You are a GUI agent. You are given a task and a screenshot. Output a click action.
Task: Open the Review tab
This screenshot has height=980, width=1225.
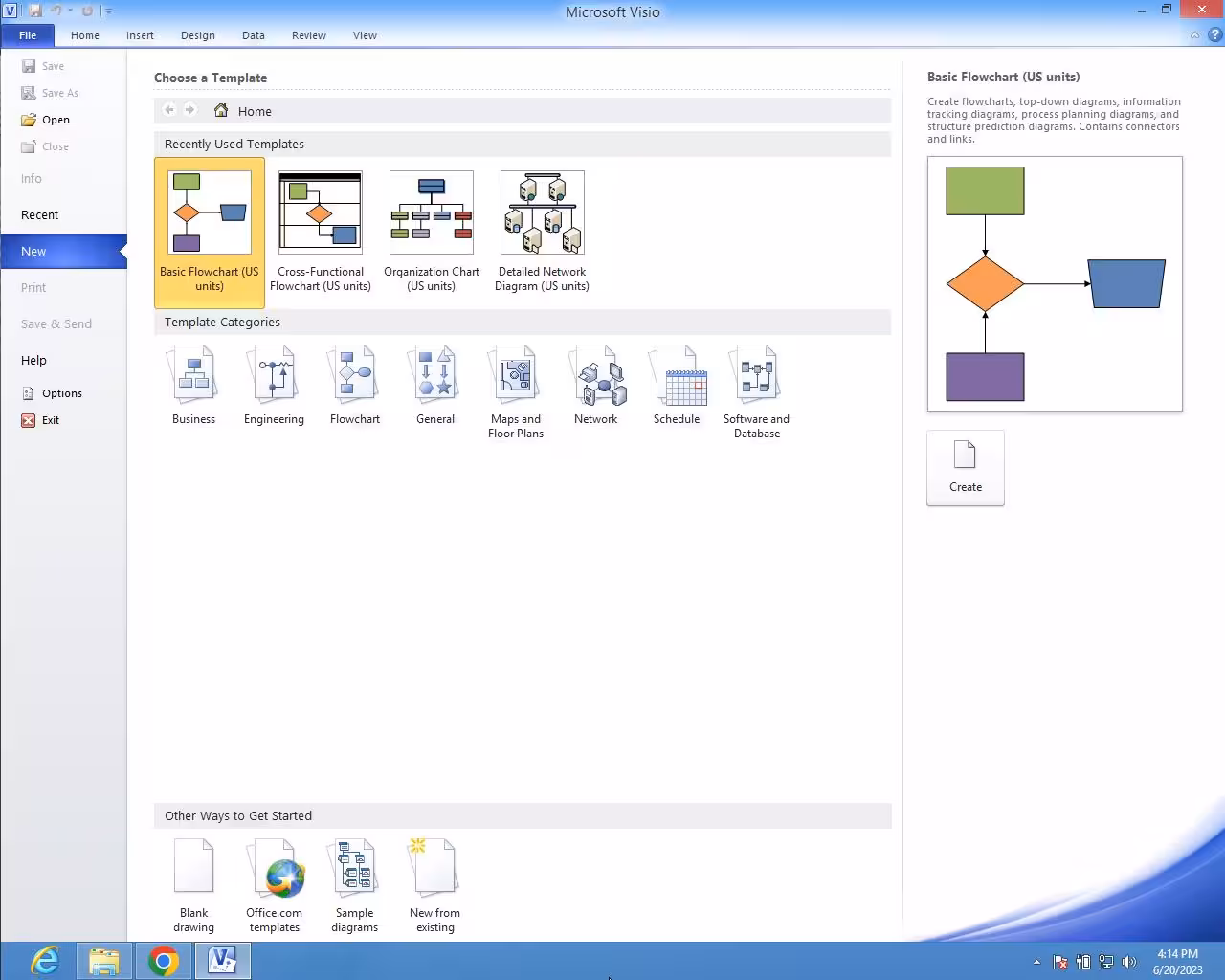308,35
